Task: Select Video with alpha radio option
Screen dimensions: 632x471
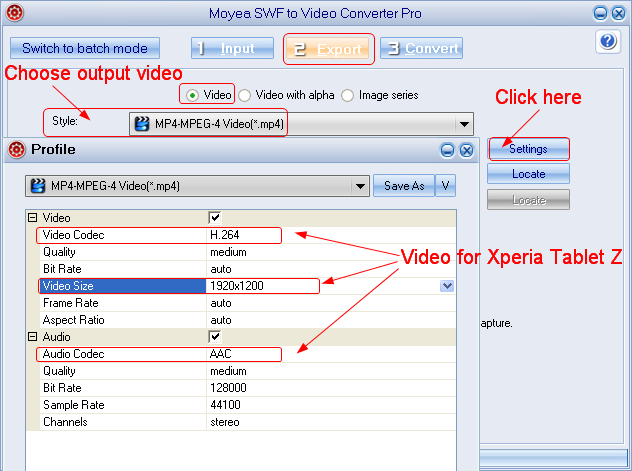Action: (x=244, y=95)
